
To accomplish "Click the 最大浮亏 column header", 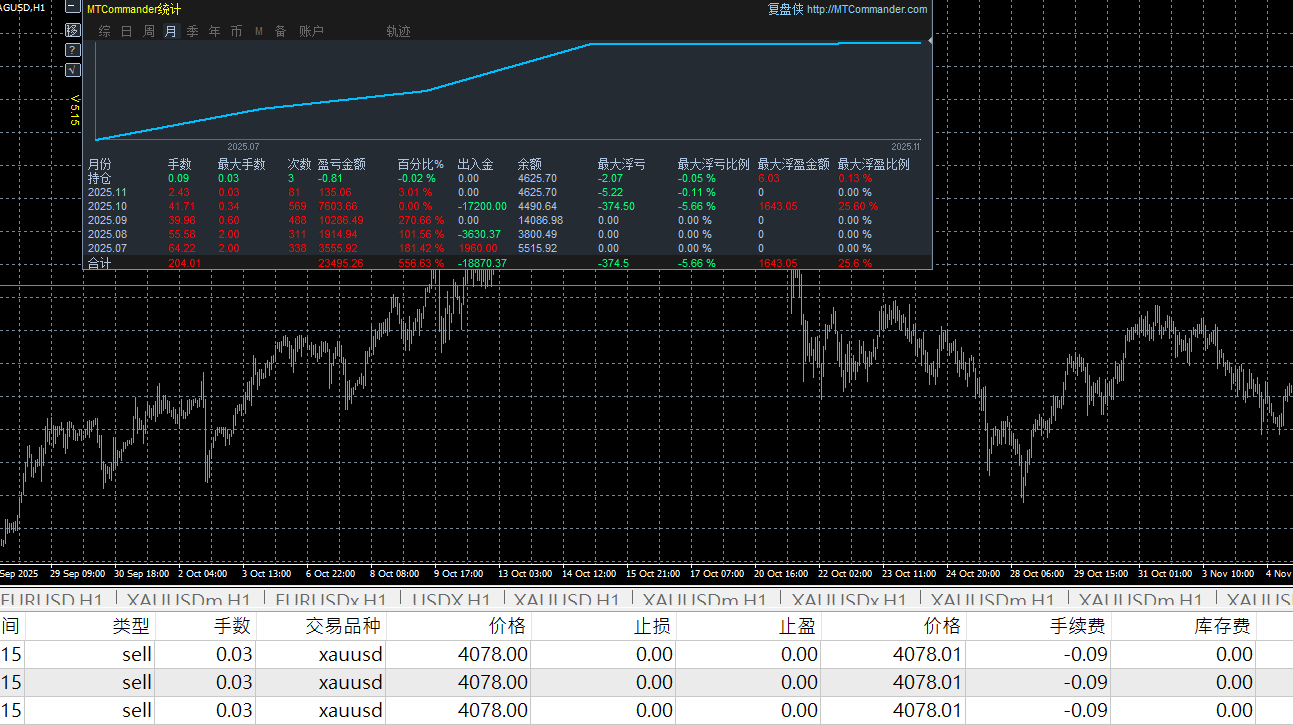I will coord(621,165).
